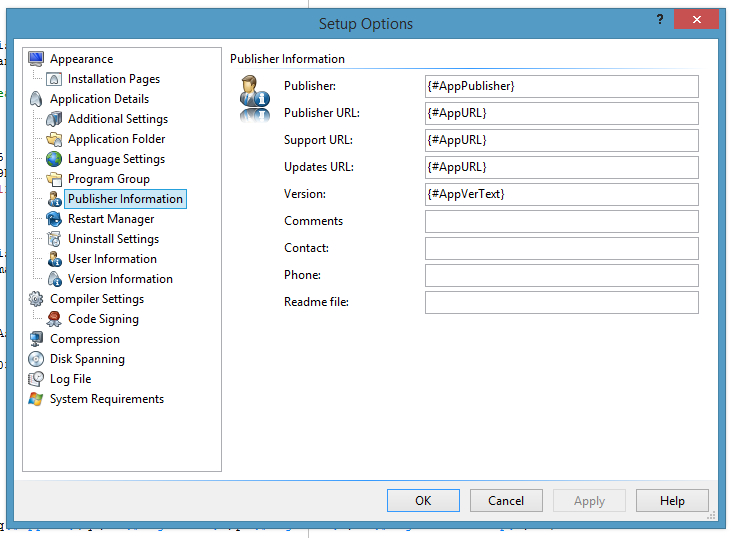Open Help for Setup Options
The image size is (732, 538).
tap(672, 501)
